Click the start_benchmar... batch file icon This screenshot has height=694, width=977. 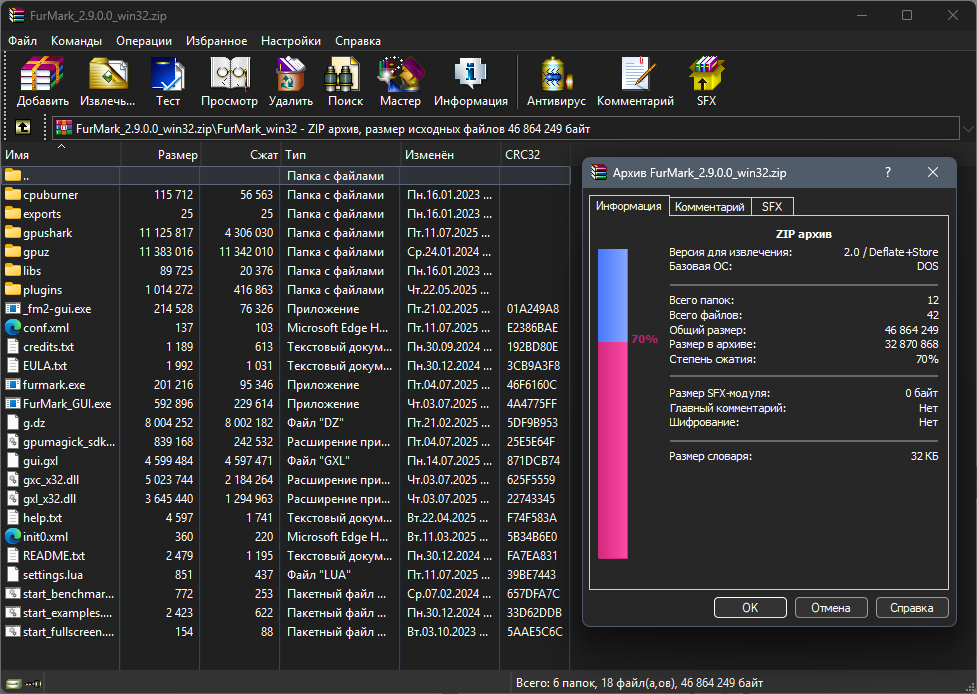[12, 594]
